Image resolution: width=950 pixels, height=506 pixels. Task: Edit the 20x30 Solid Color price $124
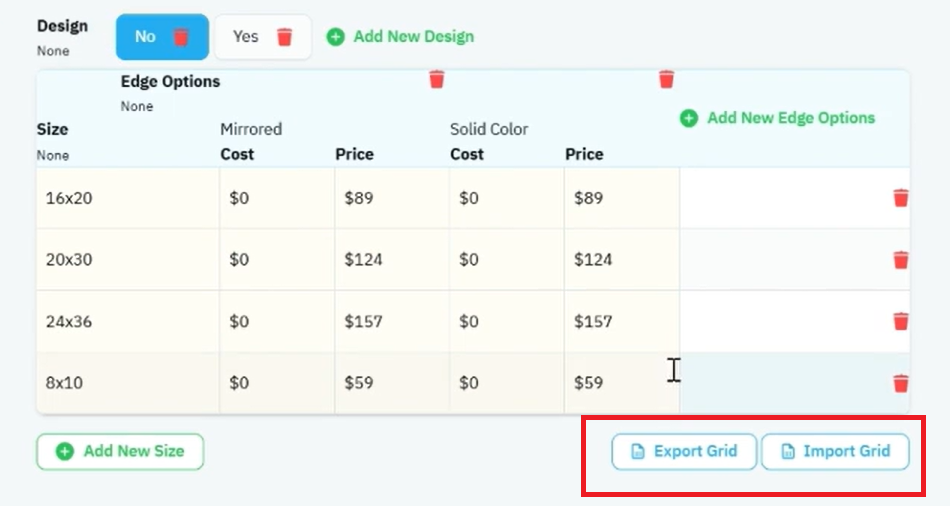[x=622, y=260]
